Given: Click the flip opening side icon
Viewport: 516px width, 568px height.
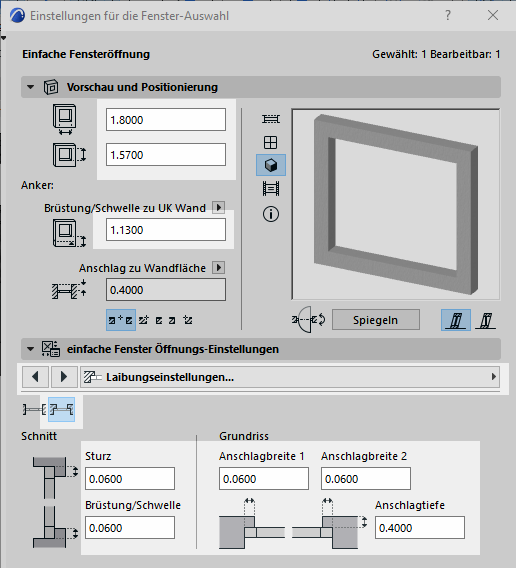Looking at the screenshot, I should pyautogui.click(x=309, y=320).
